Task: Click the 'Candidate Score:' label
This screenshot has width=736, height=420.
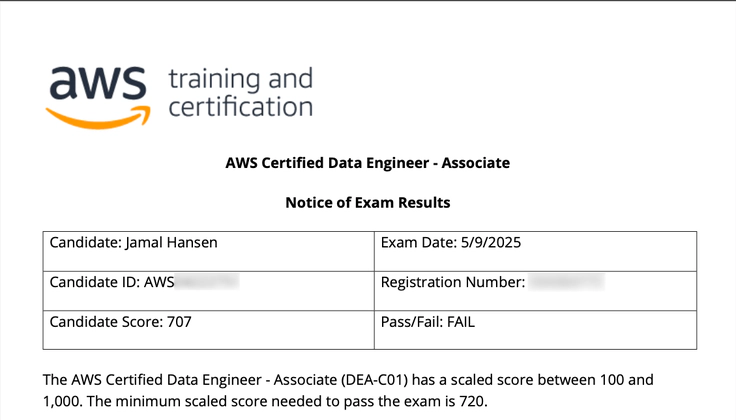Action: click(107, 322)
